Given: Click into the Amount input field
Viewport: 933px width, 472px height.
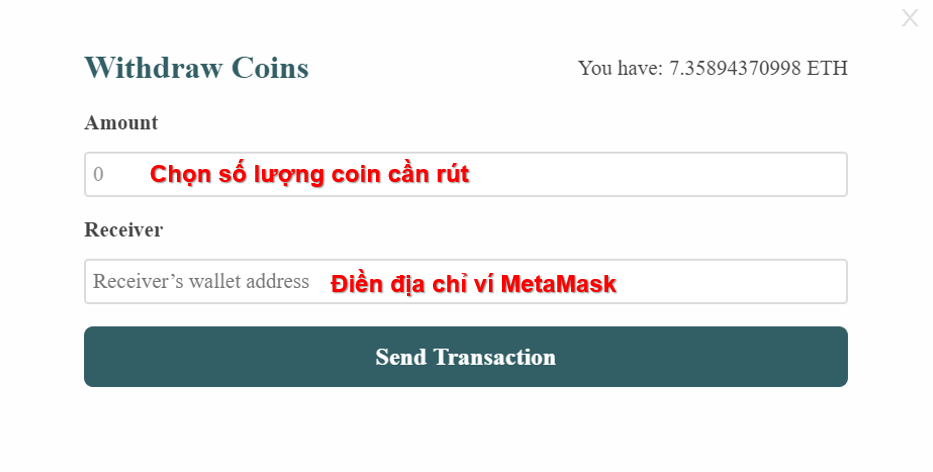Looking at the screenshot, I should click(466, 174).
